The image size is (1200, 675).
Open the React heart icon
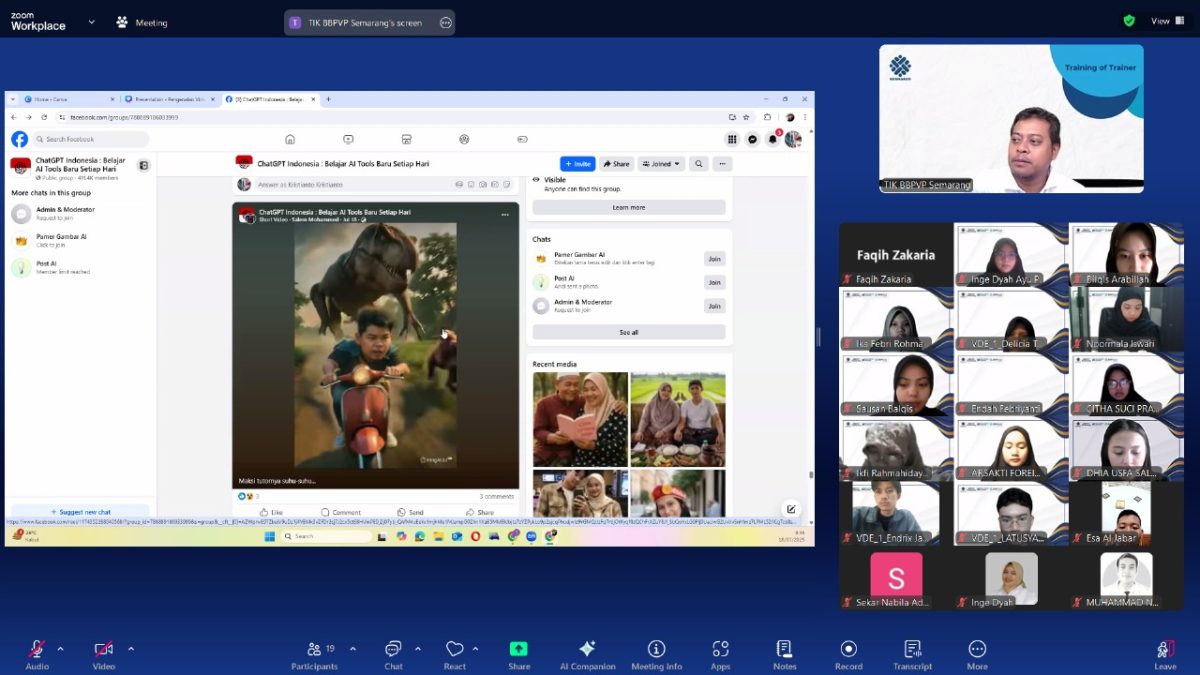455,649
